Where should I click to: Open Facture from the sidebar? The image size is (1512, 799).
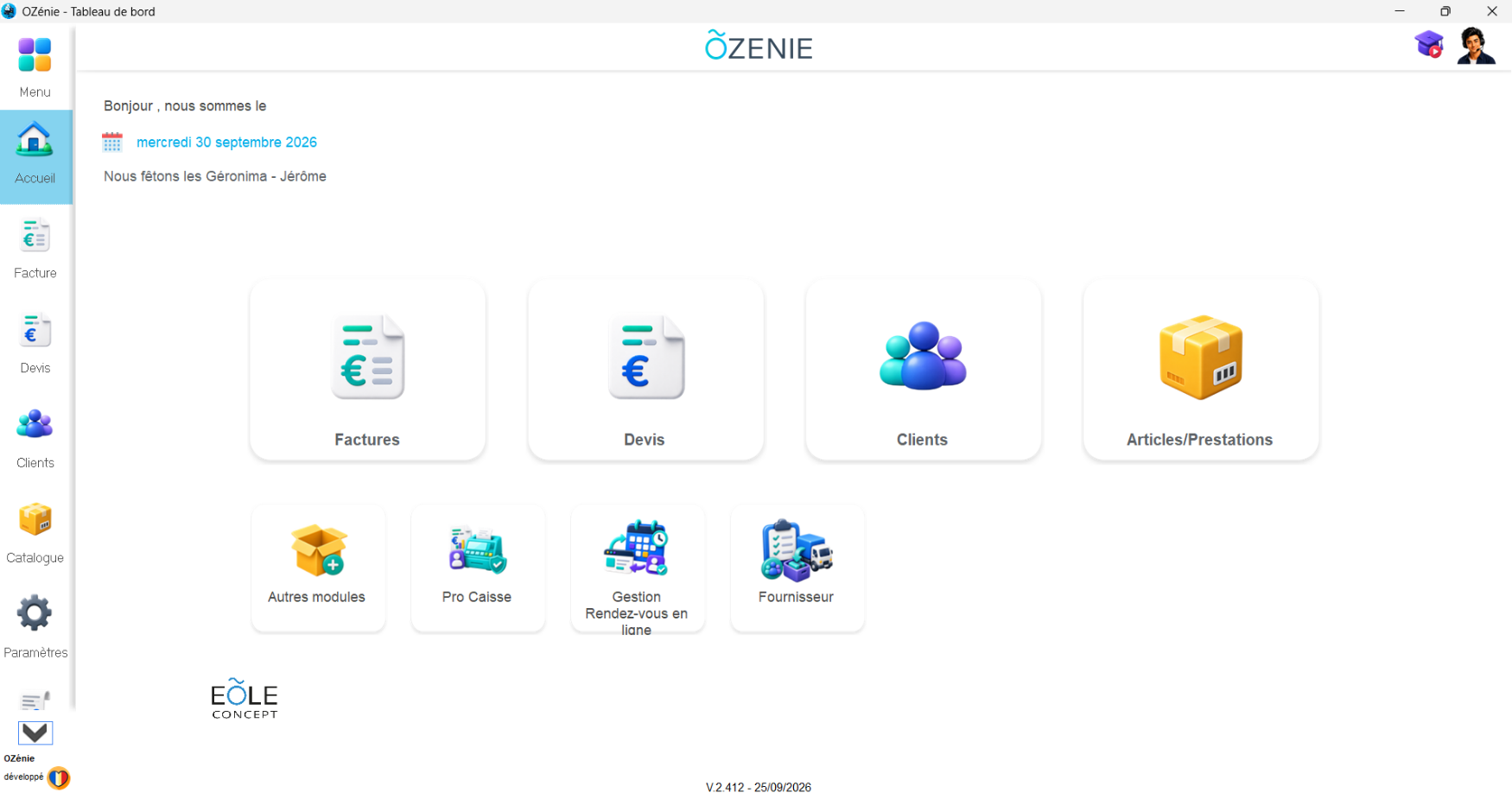35,249
